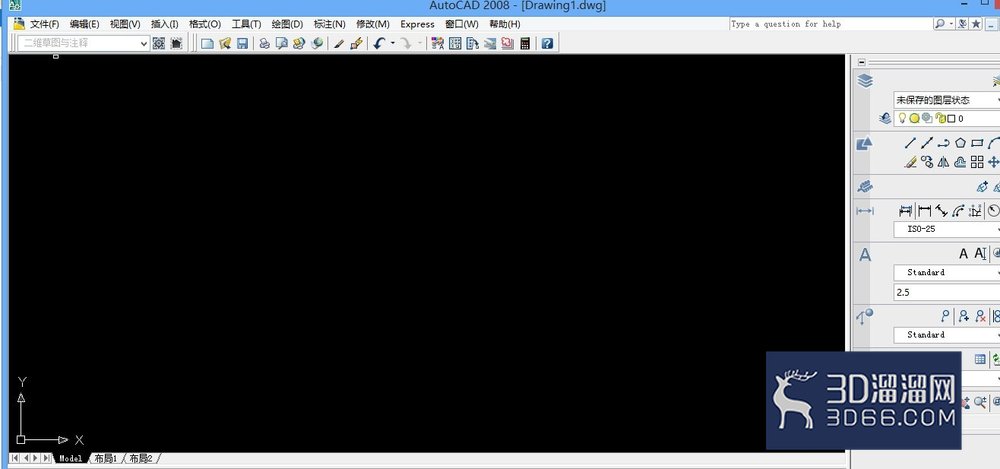This screenshot has width=1000, height=469.
Task: Open the 工具(T) menu
Action: click(246, 24)
